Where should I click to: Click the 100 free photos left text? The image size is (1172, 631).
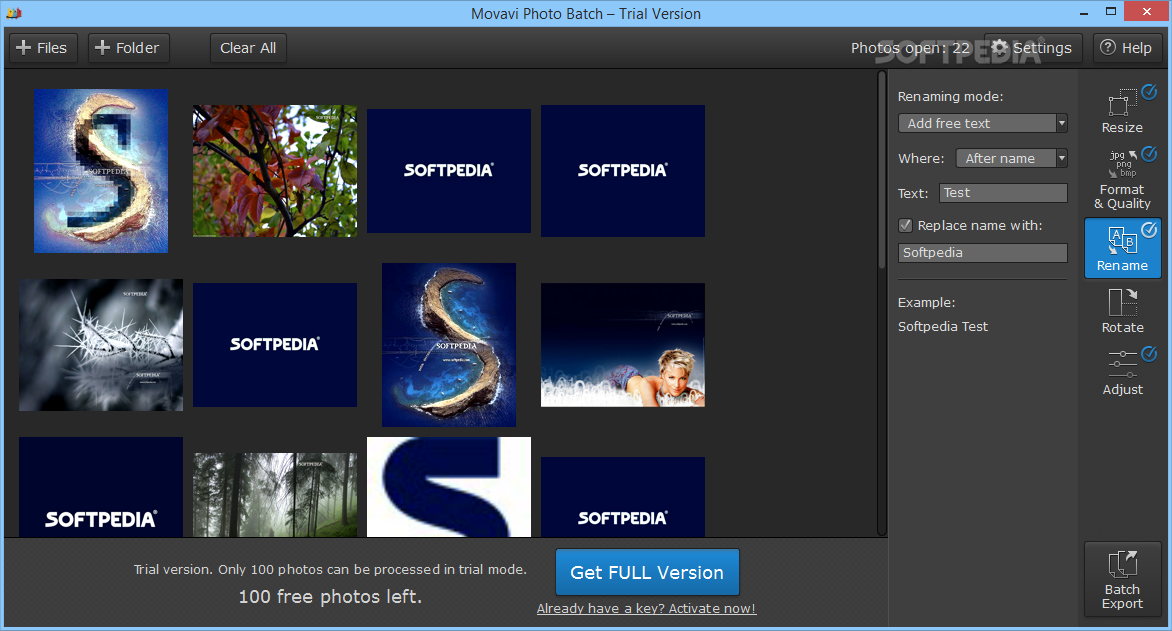[x=330, y=597]
